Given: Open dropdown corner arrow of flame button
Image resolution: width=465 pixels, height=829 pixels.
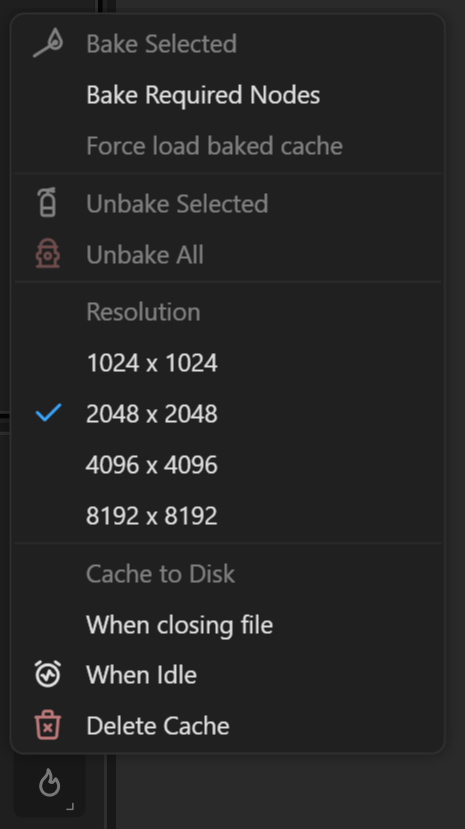Looking at the screenshot, I should point(70,807).
